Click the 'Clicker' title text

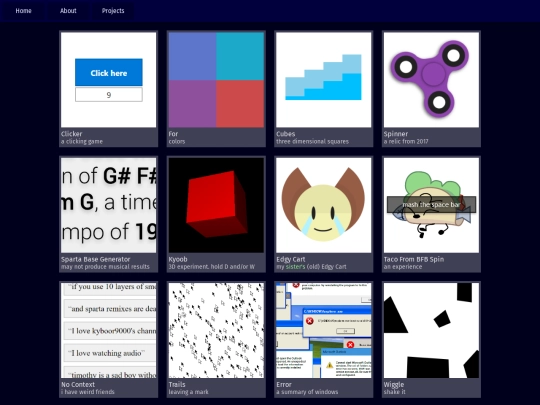coord(72,134)
